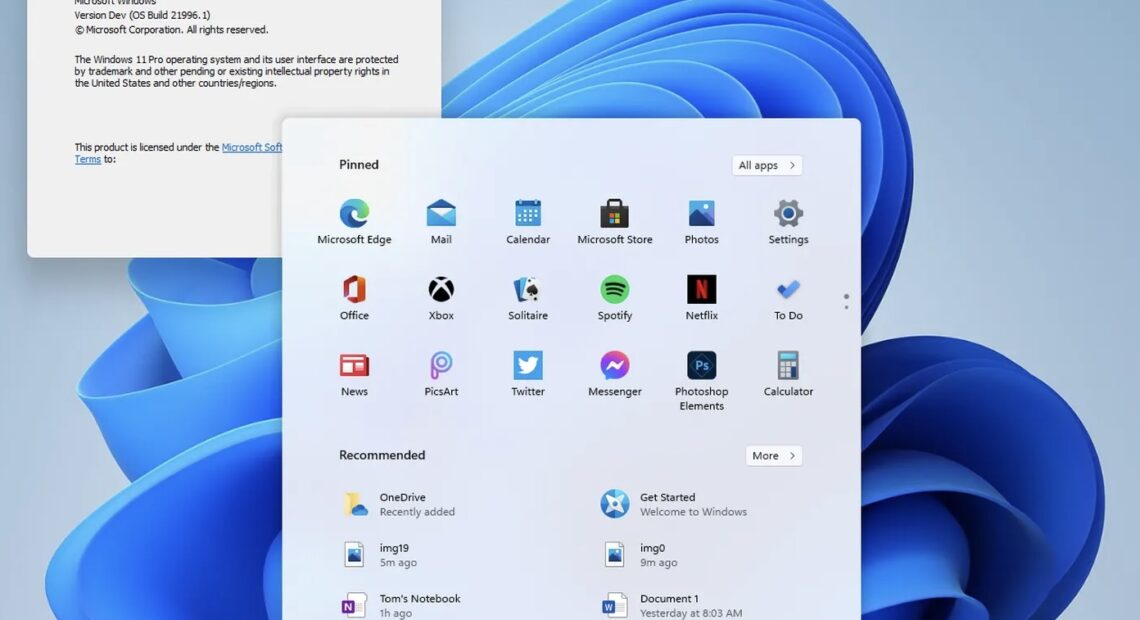Open the Xbox app
The image size is (1140, 620).
pos(440,294)
